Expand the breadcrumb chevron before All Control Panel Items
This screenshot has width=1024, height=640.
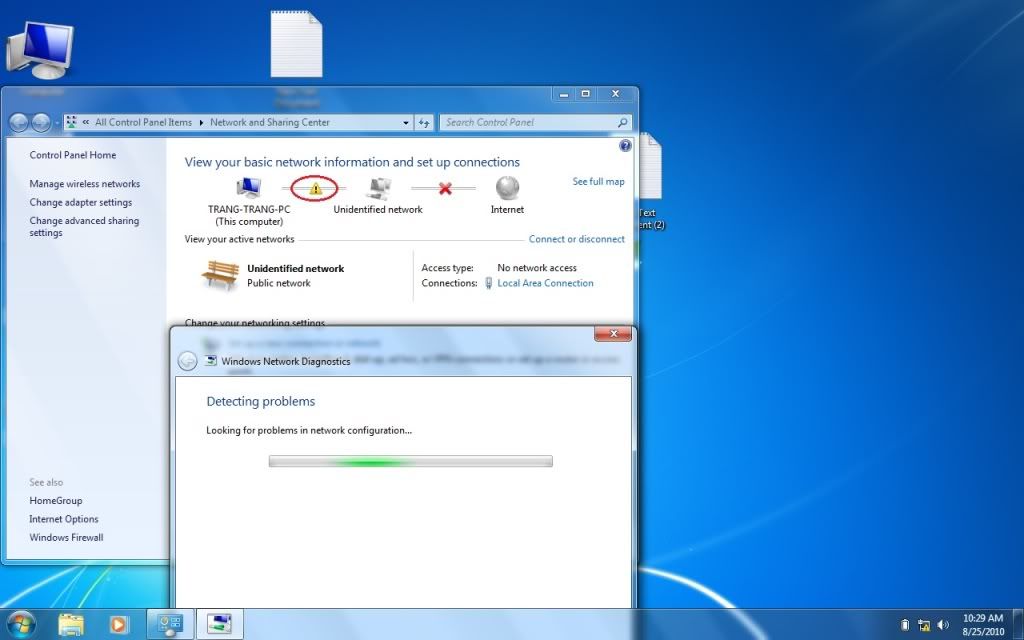(x=86, y=122)
